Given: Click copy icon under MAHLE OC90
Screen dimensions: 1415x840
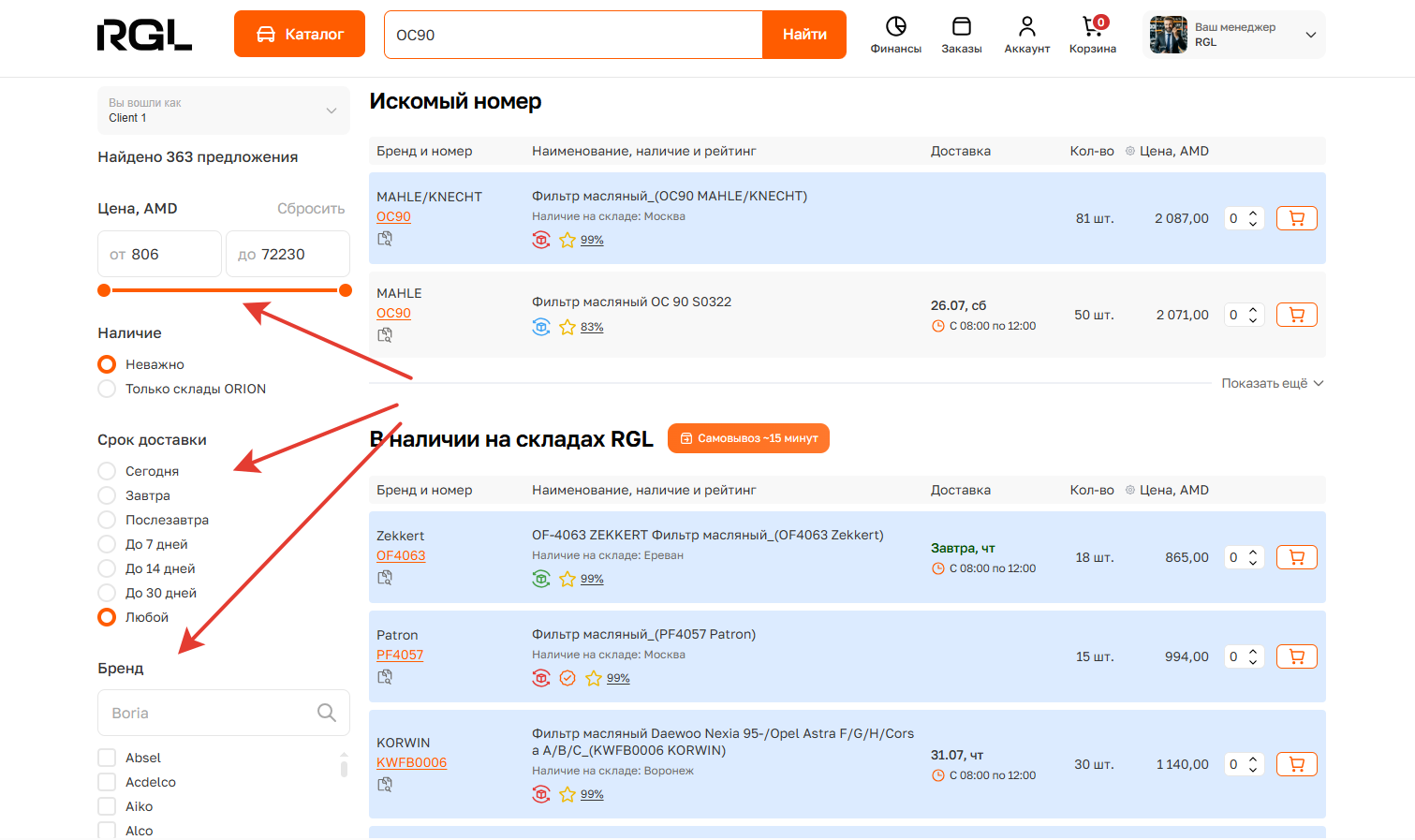Looking at the screenshot, I should pos(385,335).
